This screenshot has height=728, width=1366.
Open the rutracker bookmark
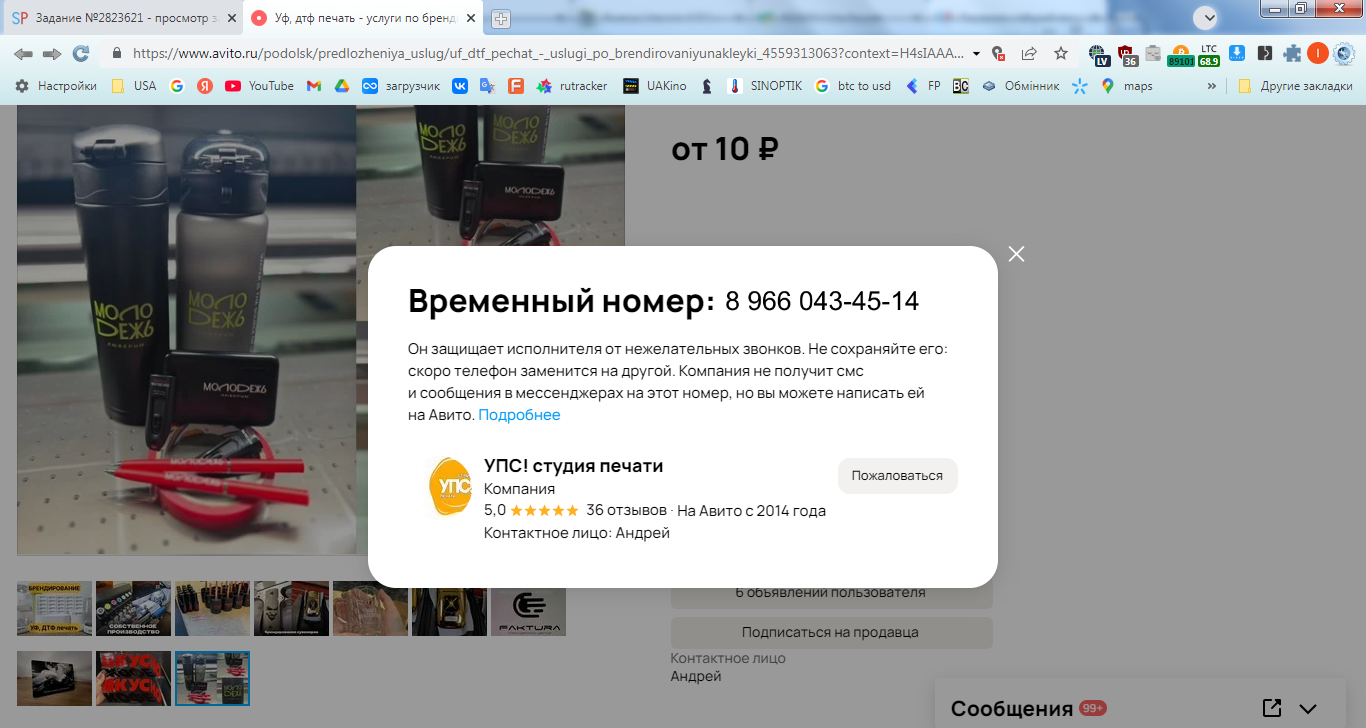point(572,86)
